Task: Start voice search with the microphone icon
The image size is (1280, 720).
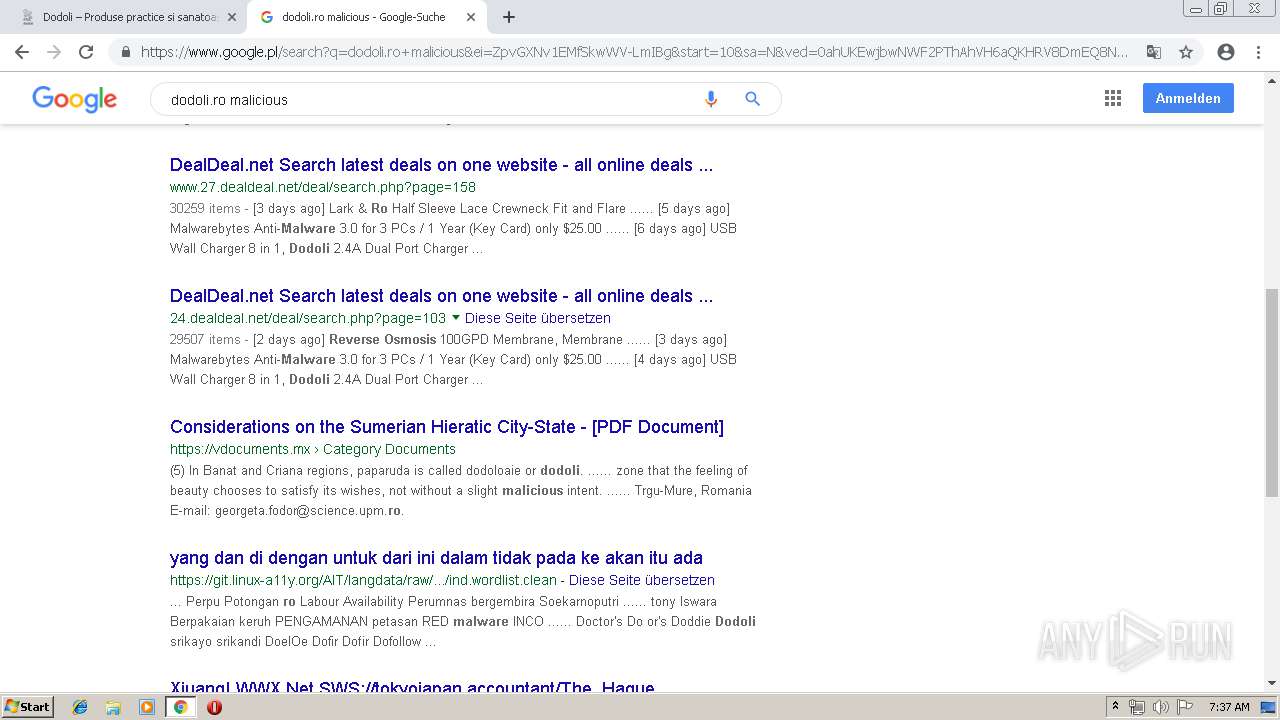Action: pyautogui.click(x=711, y=99)
